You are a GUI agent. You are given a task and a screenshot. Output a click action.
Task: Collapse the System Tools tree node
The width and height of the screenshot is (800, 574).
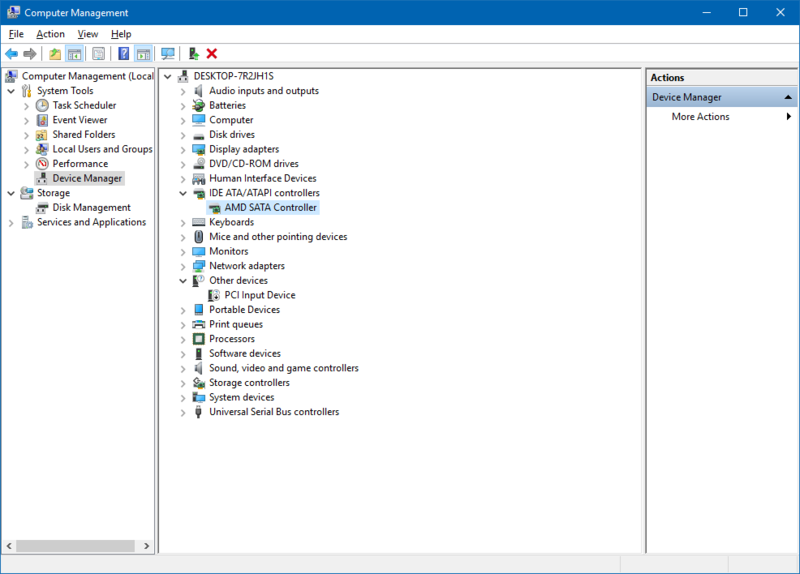(11, 91)
